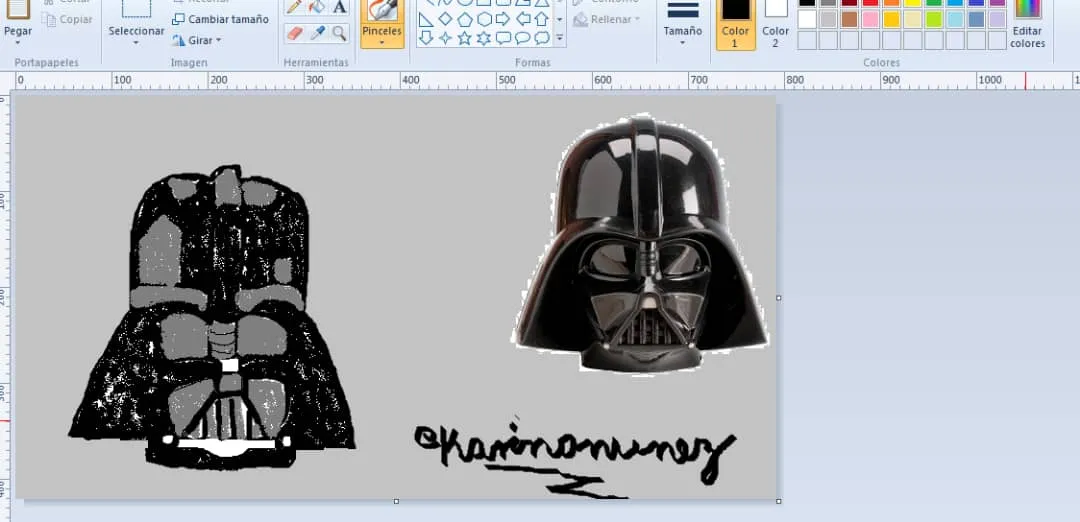Pick the light gray color swatch
The image size is (1080, 522).
829,19
